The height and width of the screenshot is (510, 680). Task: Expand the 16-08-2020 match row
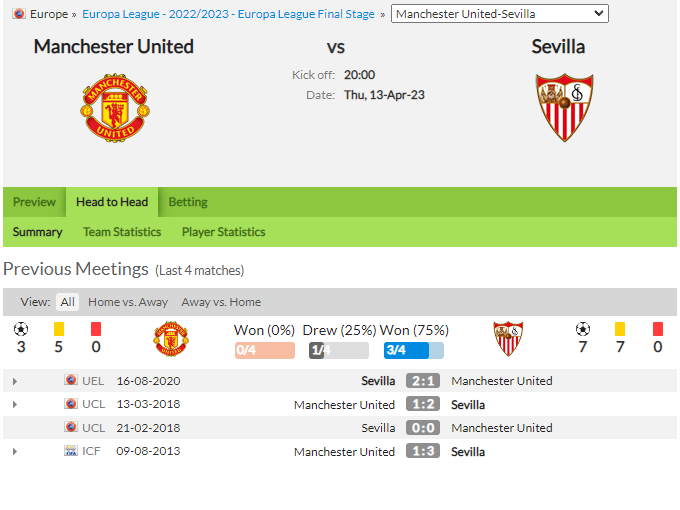click(x=15, y=381)
